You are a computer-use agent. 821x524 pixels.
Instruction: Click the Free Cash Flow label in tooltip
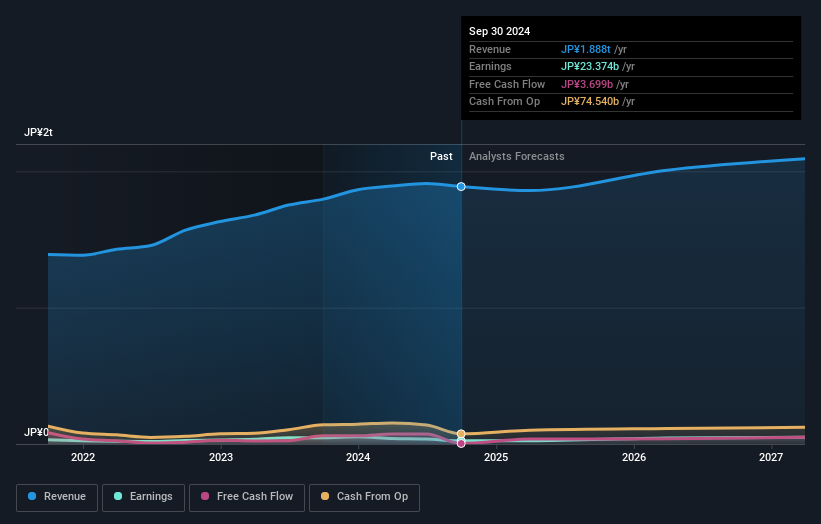point(507,84)
